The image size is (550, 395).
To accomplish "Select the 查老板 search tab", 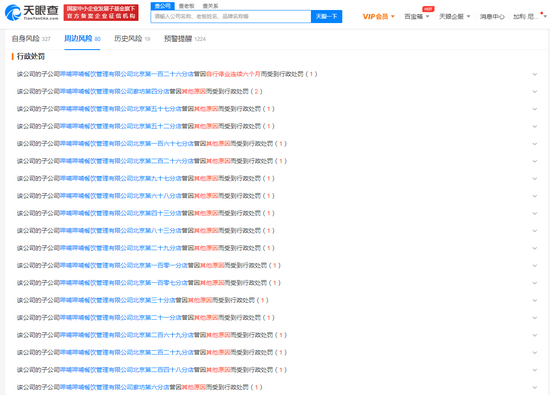I will 187,6.
